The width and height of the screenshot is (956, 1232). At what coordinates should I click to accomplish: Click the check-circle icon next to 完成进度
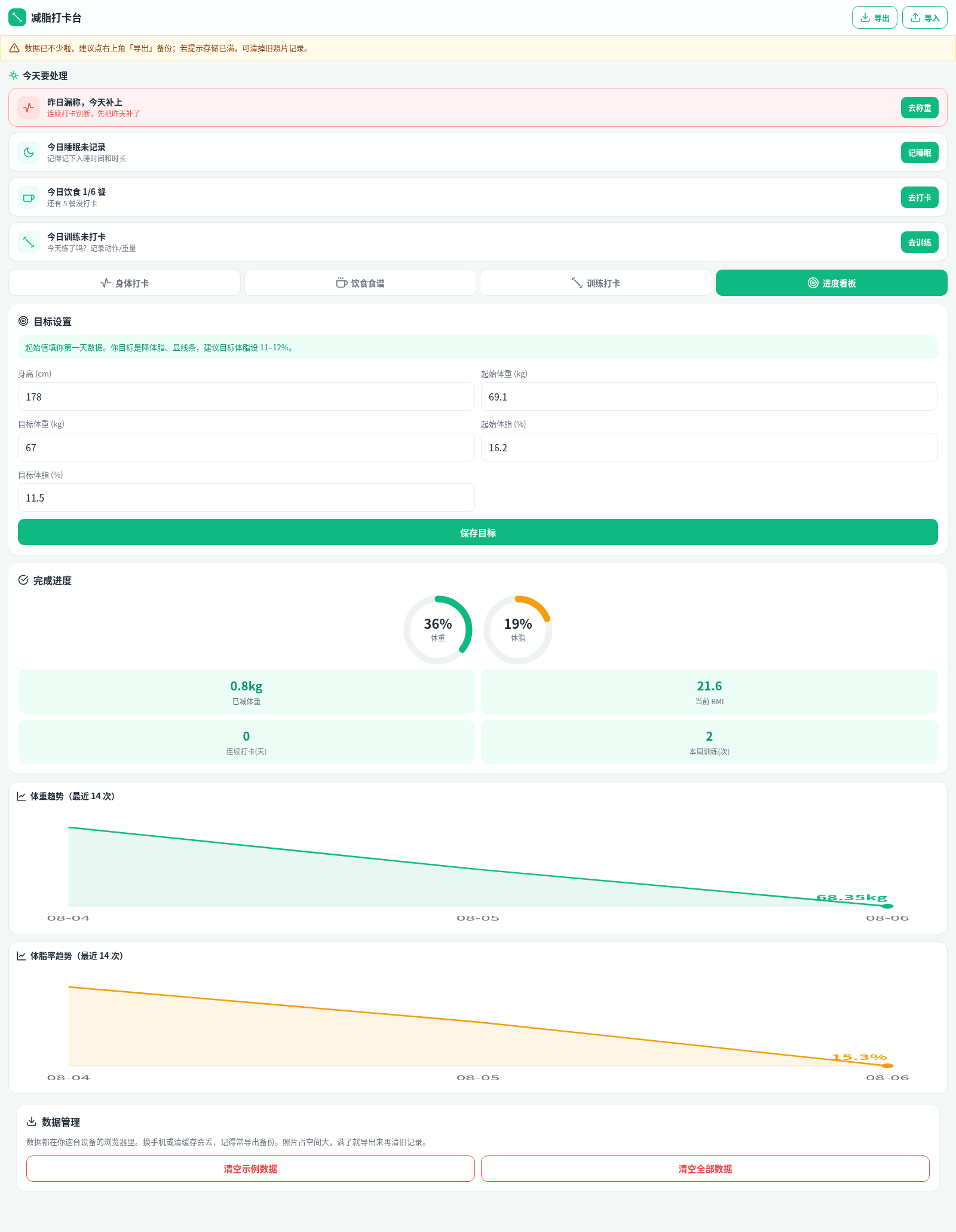[23, 580]
